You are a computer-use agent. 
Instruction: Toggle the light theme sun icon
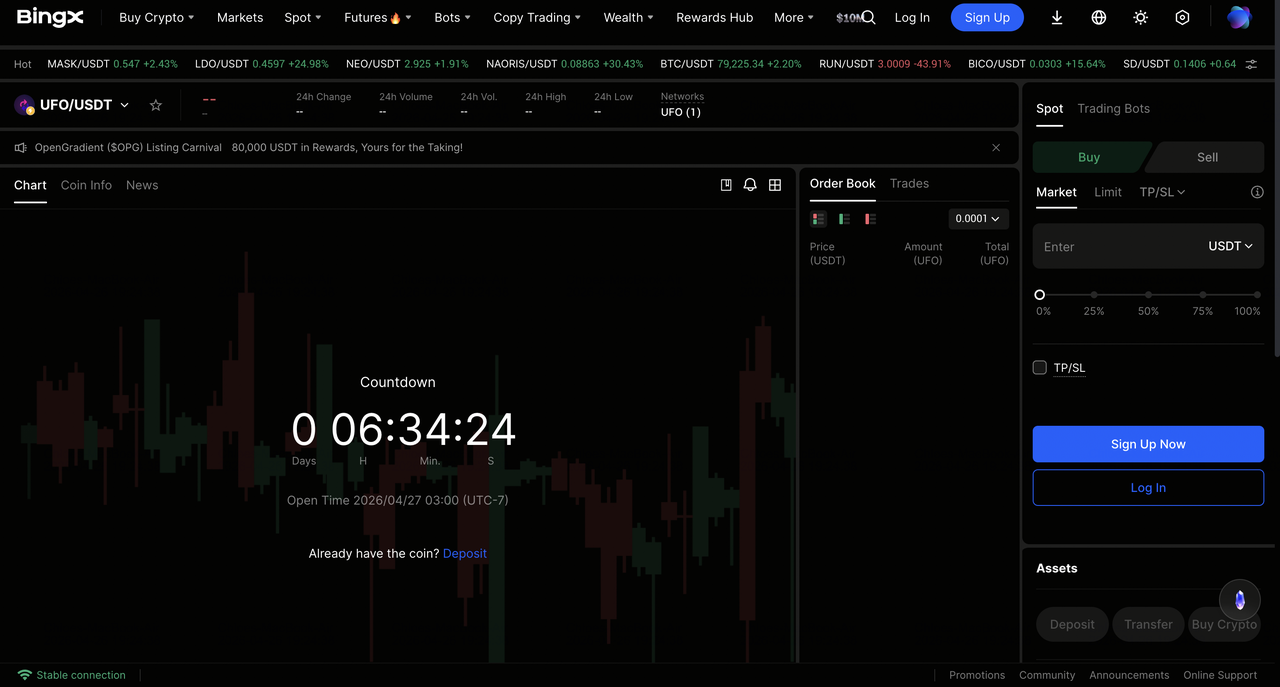tap(1141, 18)
